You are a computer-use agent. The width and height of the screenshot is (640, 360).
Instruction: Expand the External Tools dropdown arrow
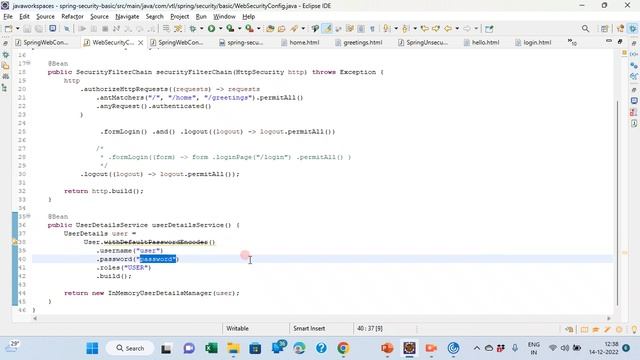258,29
